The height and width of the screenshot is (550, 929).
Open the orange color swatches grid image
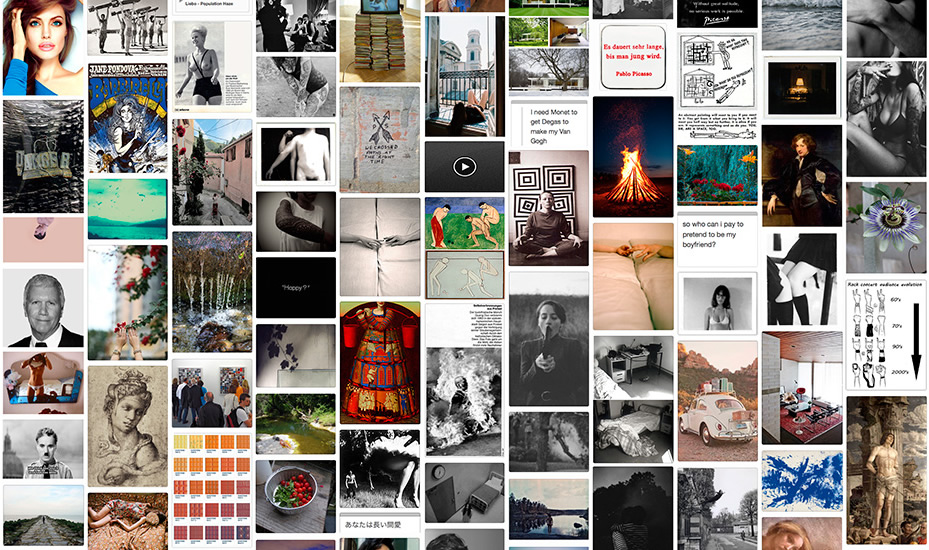point(213,490)
